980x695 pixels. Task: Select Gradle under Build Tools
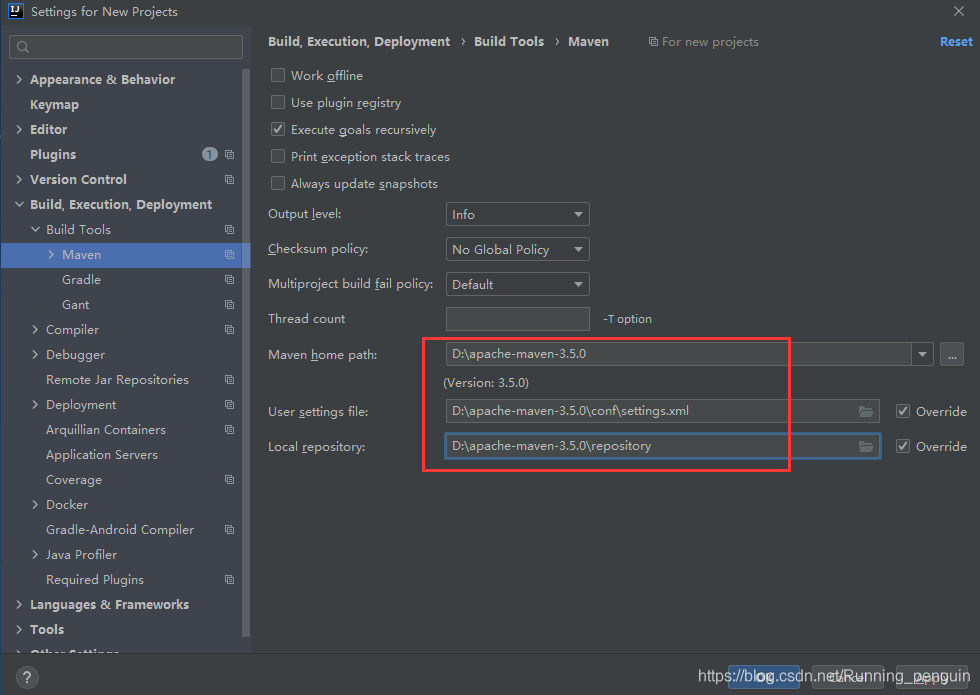[x=81, y=279]
